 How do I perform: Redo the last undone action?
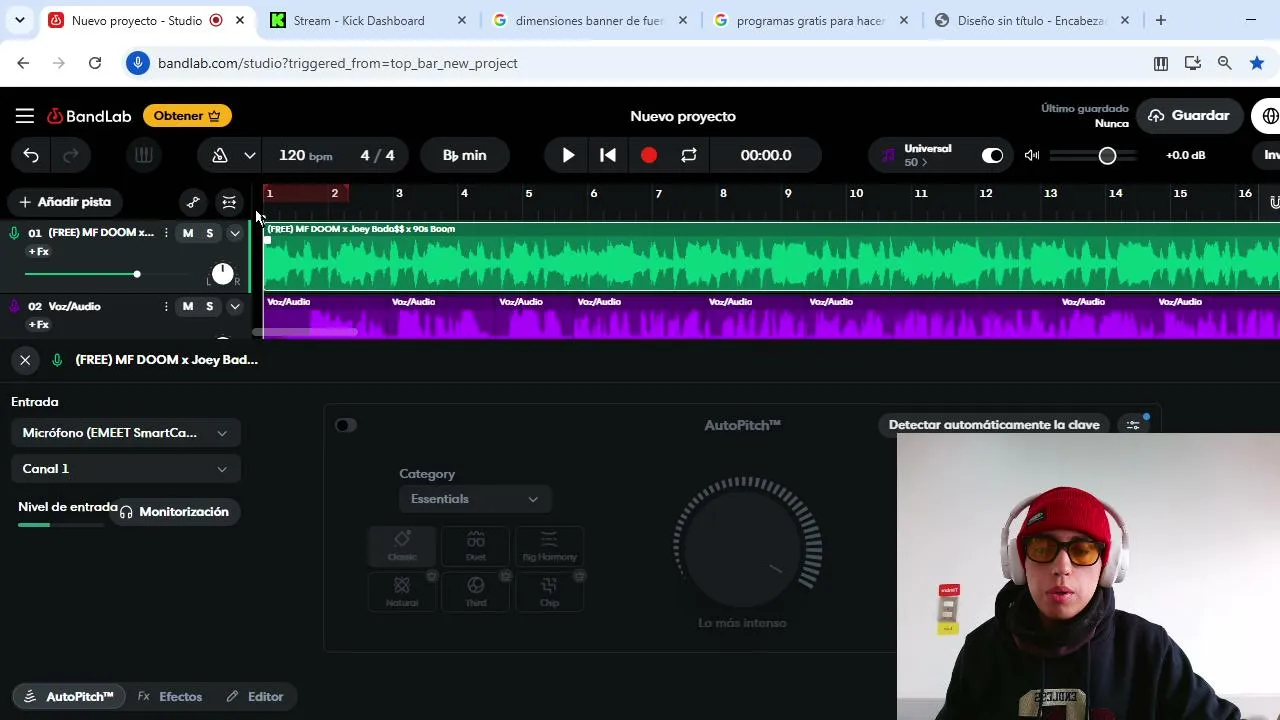pos(71,155)
